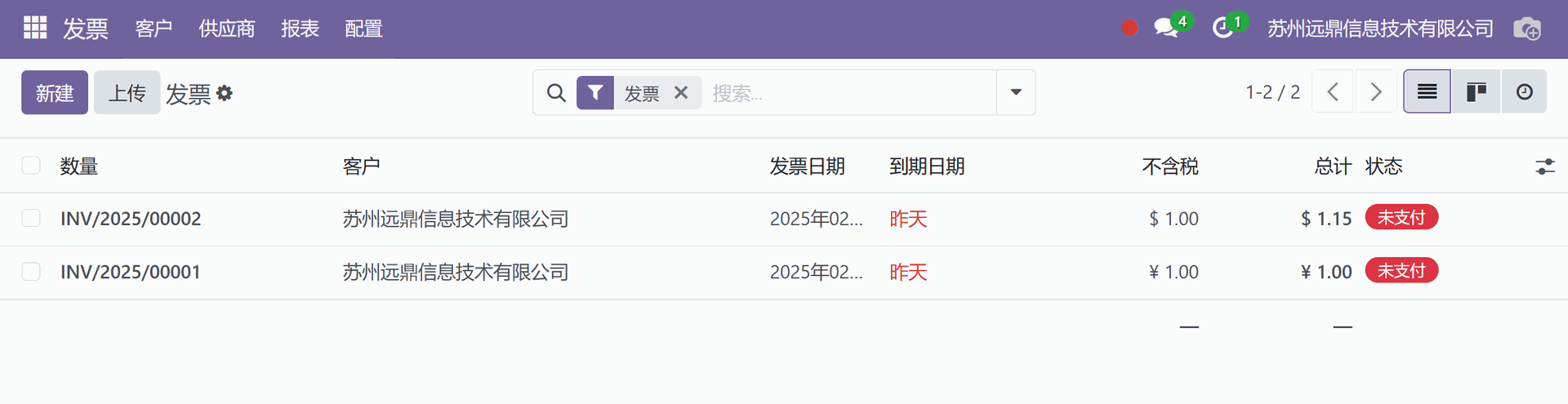Open the optional columns adjust menu
Image resolution: width=1568 pixels, height=404 pixels.
(1545, 166)
